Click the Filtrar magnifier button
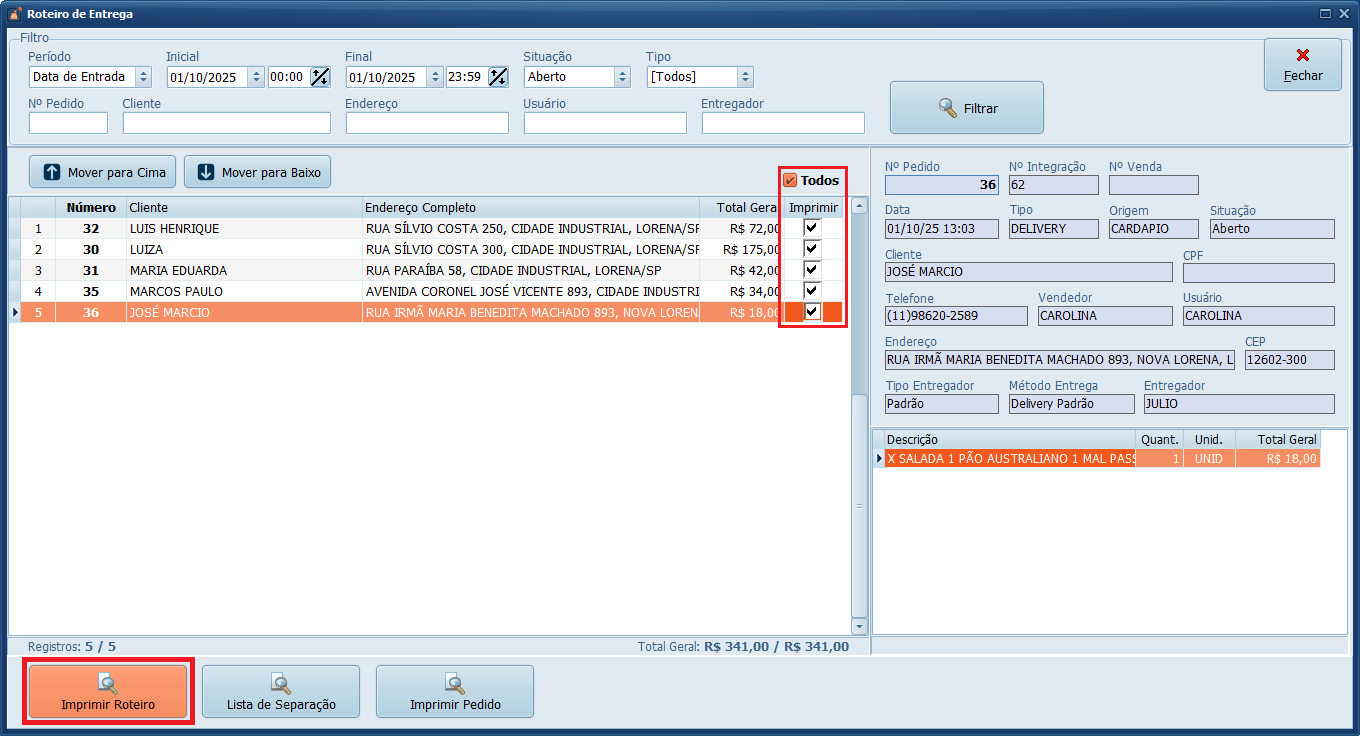Viewport: 1360px width, 736px height. click(966, 108)
